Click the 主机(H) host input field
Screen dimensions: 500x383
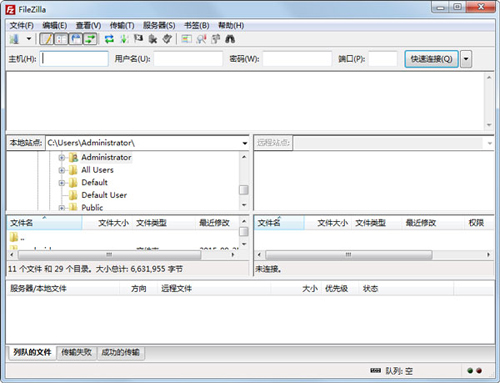(x=74, y=59)
